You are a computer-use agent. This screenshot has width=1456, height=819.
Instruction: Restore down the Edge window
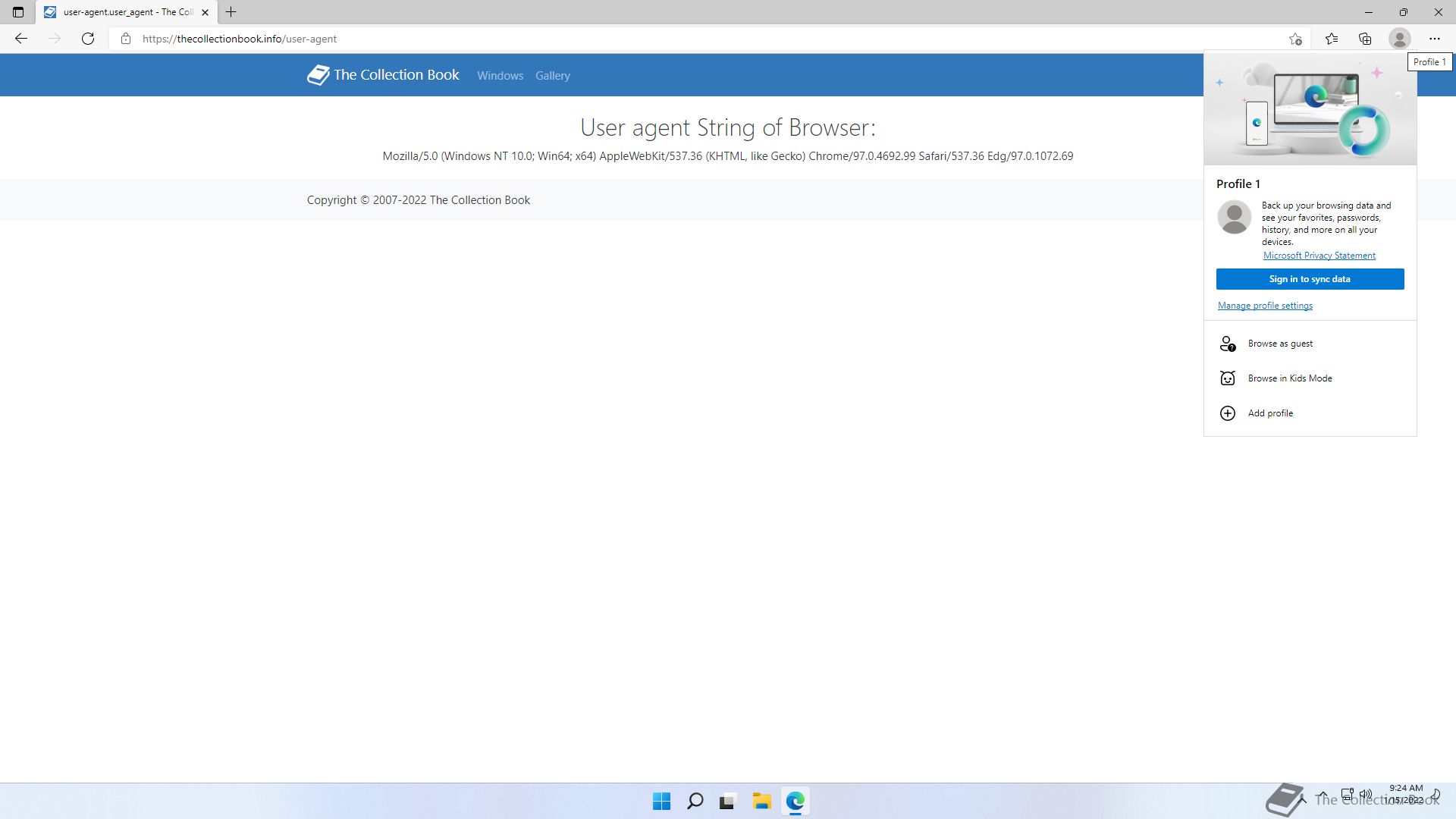point(1403,12)
